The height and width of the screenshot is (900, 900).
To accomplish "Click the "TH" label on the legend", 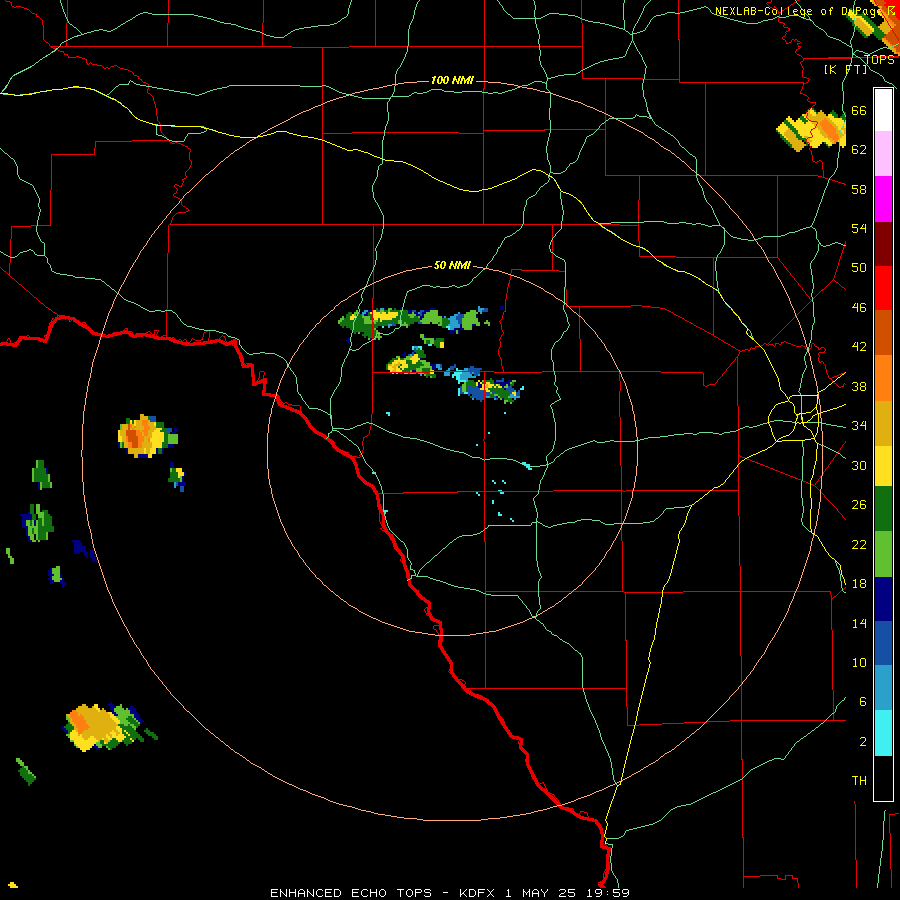I will [859, 781].
